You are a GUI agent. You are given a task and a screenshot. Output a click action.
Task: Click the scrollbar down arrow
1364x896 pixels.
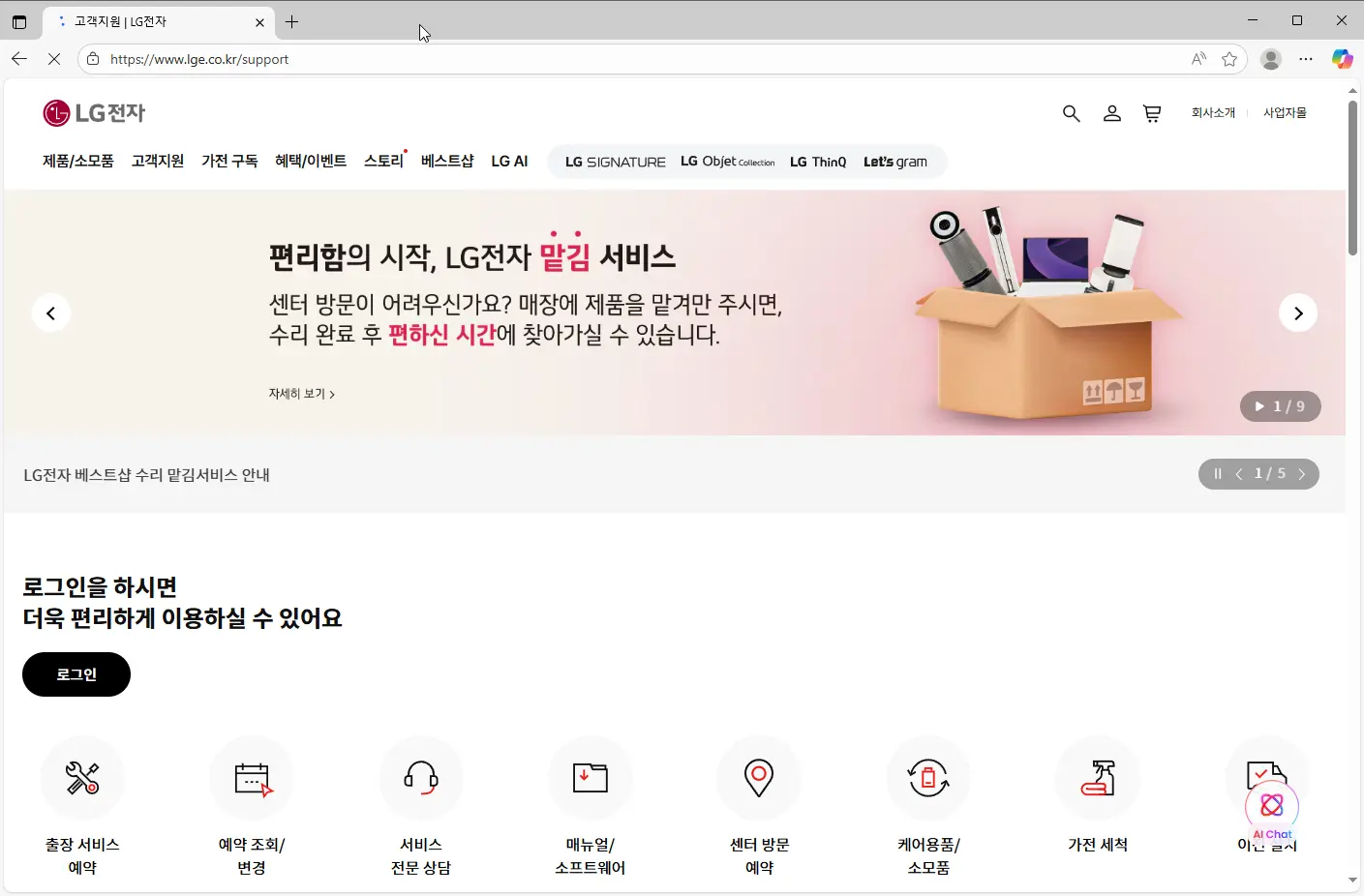click(1352, 881)
